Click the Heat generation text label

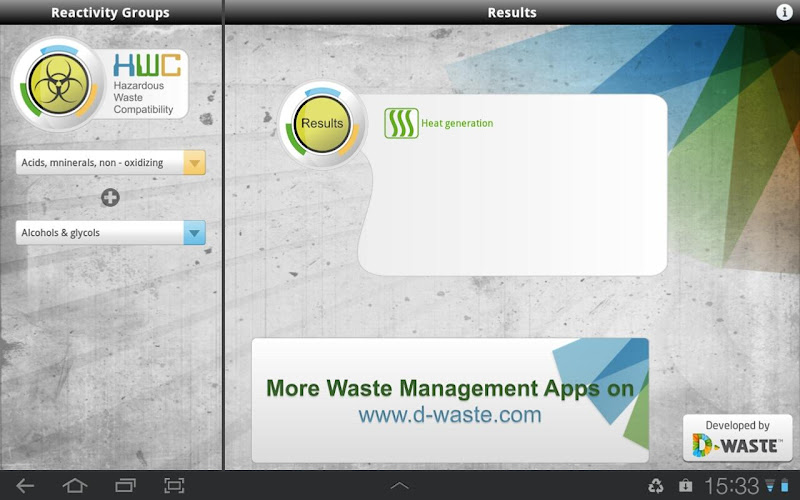click(457, 124)
